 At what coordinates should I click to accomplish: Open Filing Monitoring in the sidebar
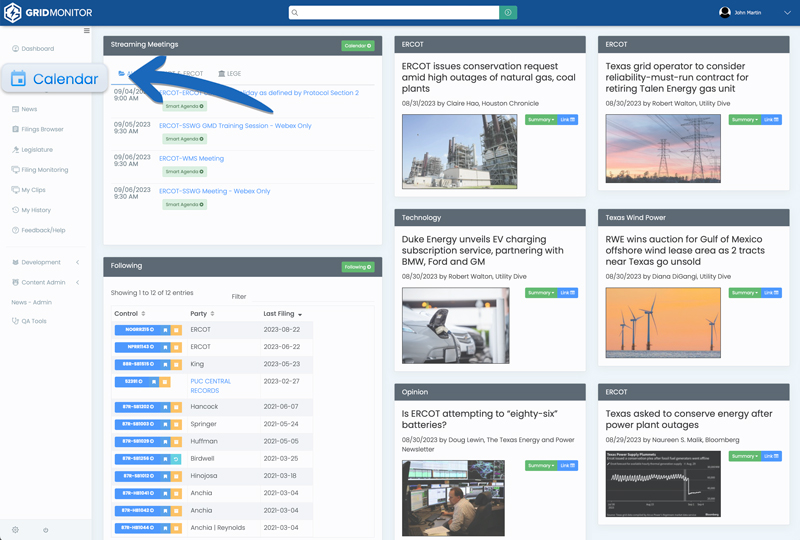(40, 170)
